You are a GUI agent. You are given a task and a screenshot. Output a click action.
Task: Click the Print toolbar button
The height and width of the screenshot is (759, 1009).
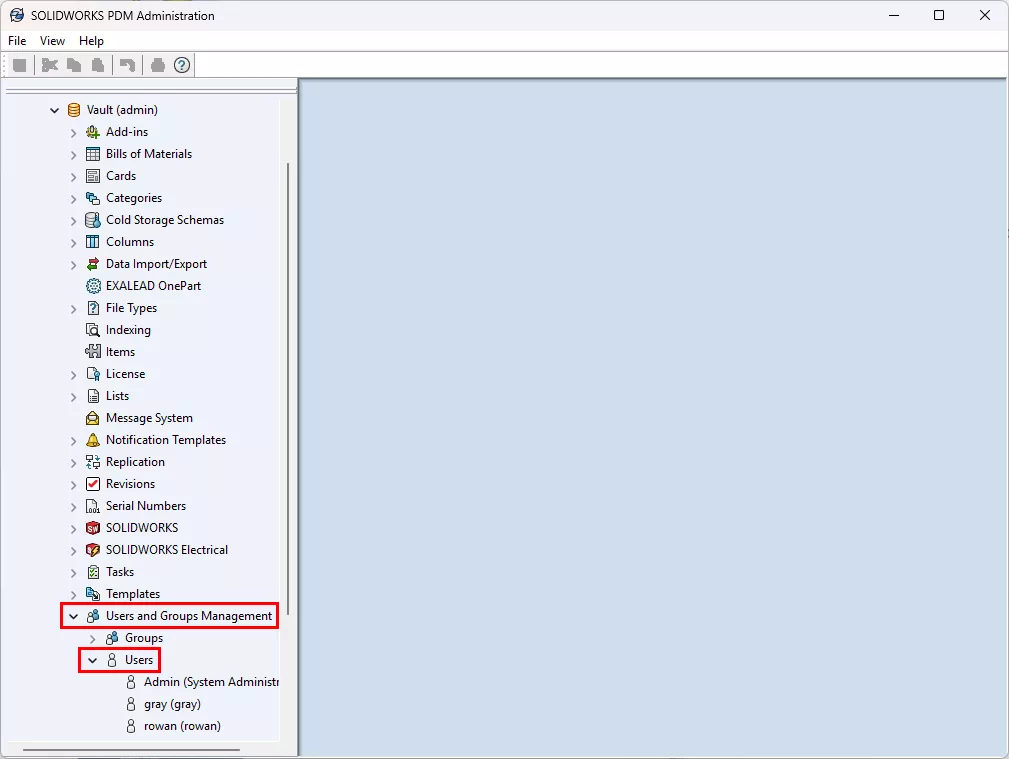click(x=158, y=65)
